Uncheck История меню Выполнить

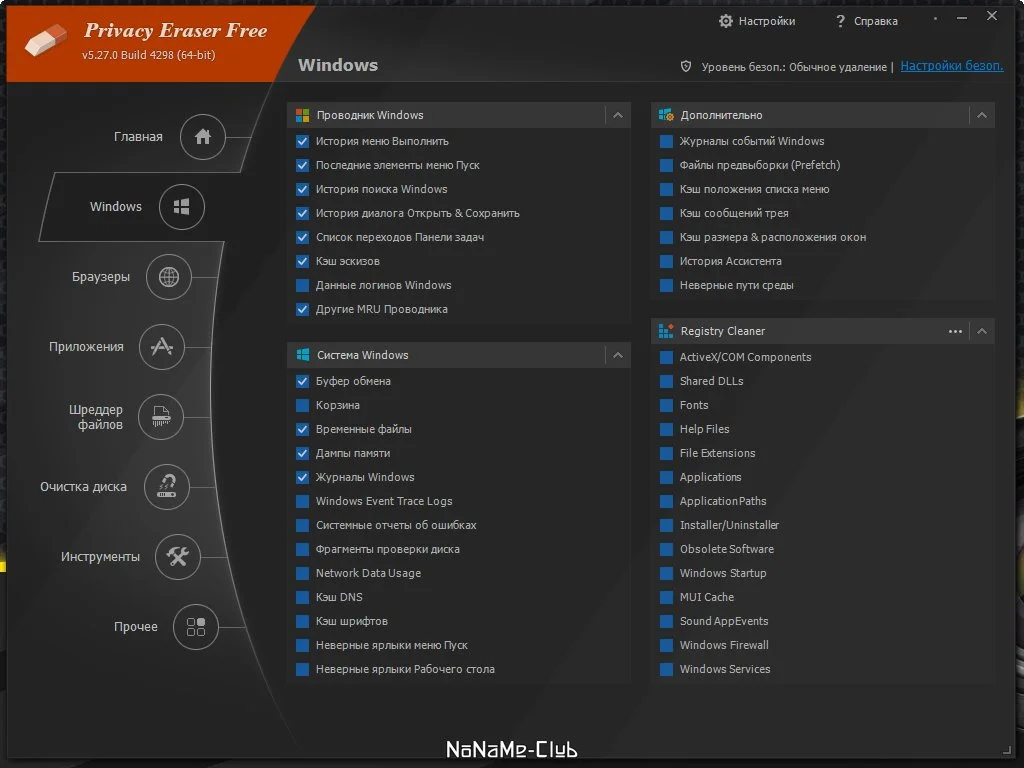pos(302,141)
